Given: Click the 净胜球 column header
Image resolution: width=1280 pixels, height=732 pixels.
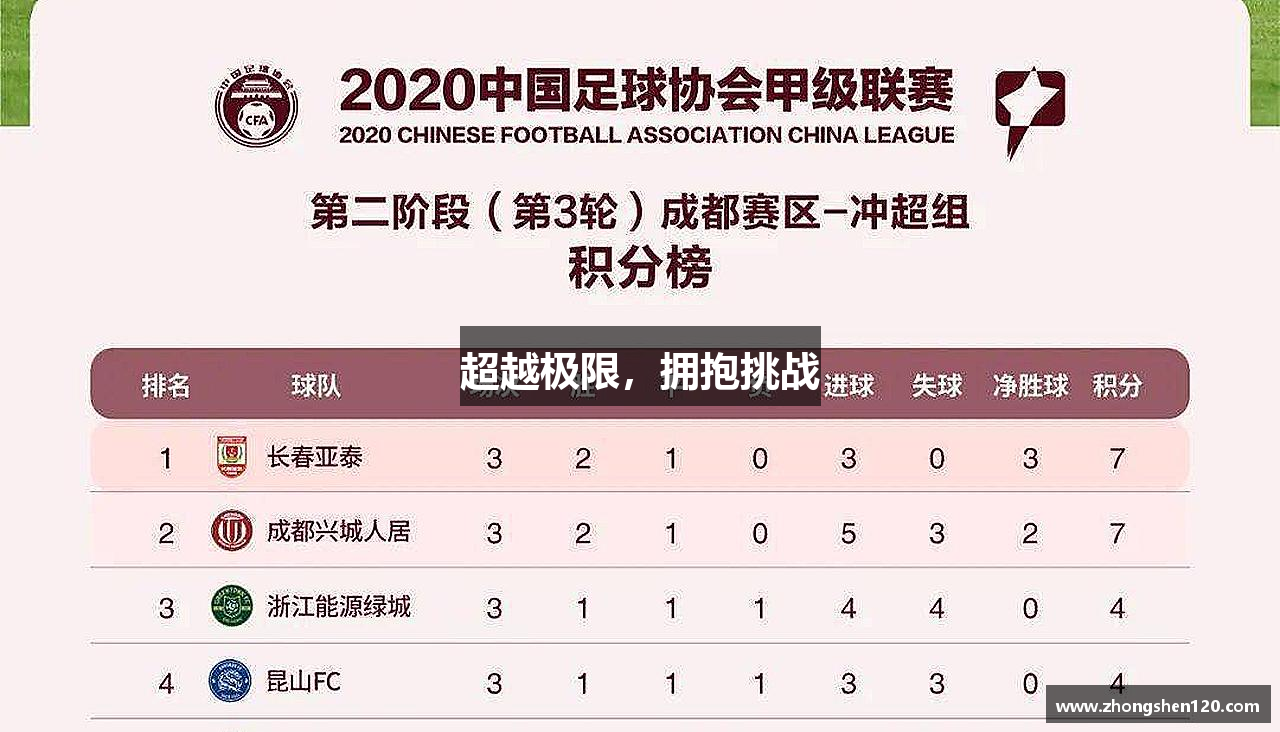Looking at the screenshot, I should coord(1031,385).
